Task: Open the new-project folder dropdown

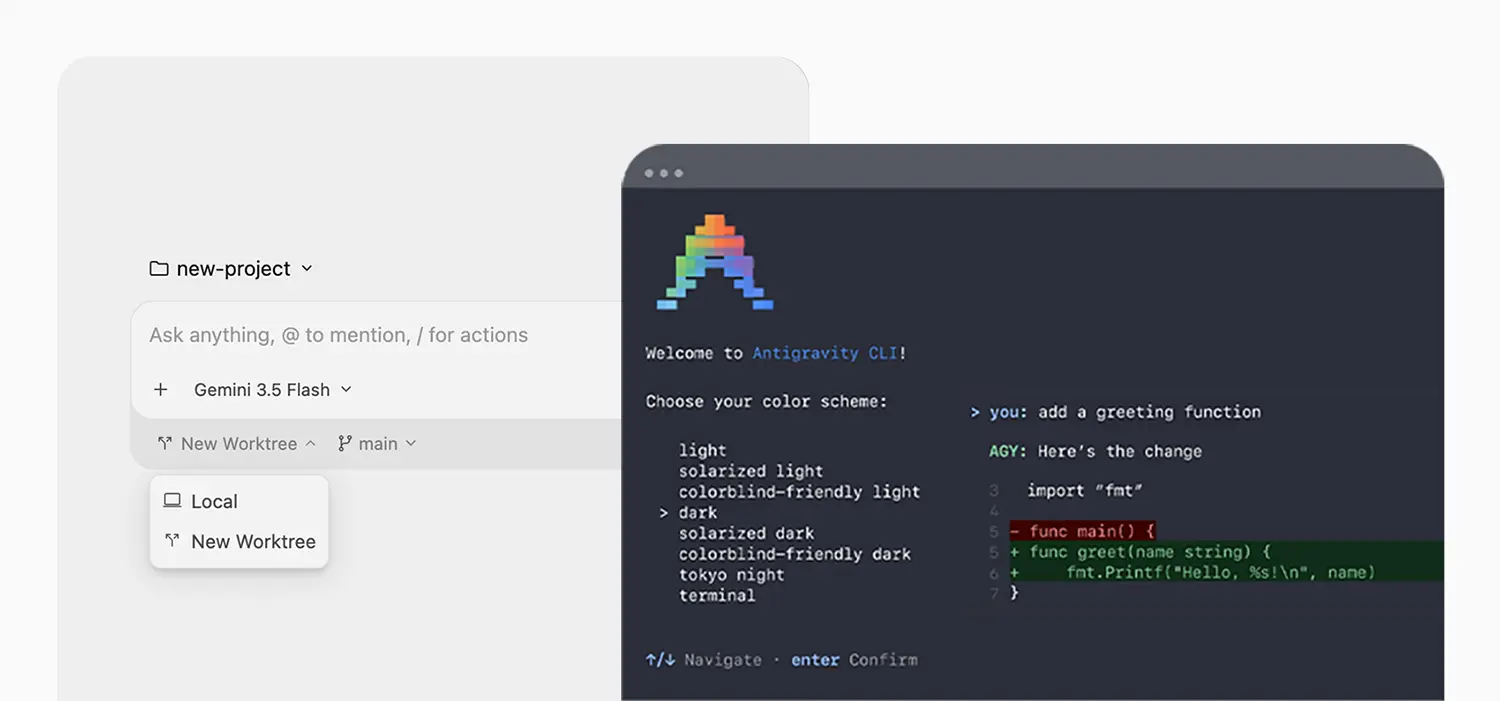Action: point(231,269)
